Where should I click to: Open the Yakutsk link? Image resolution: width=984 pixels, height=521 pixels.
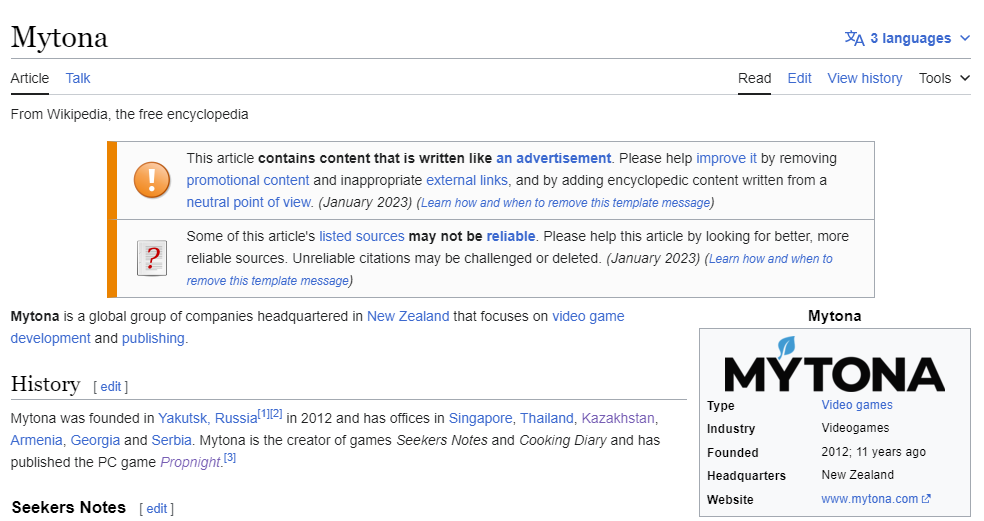184,418
